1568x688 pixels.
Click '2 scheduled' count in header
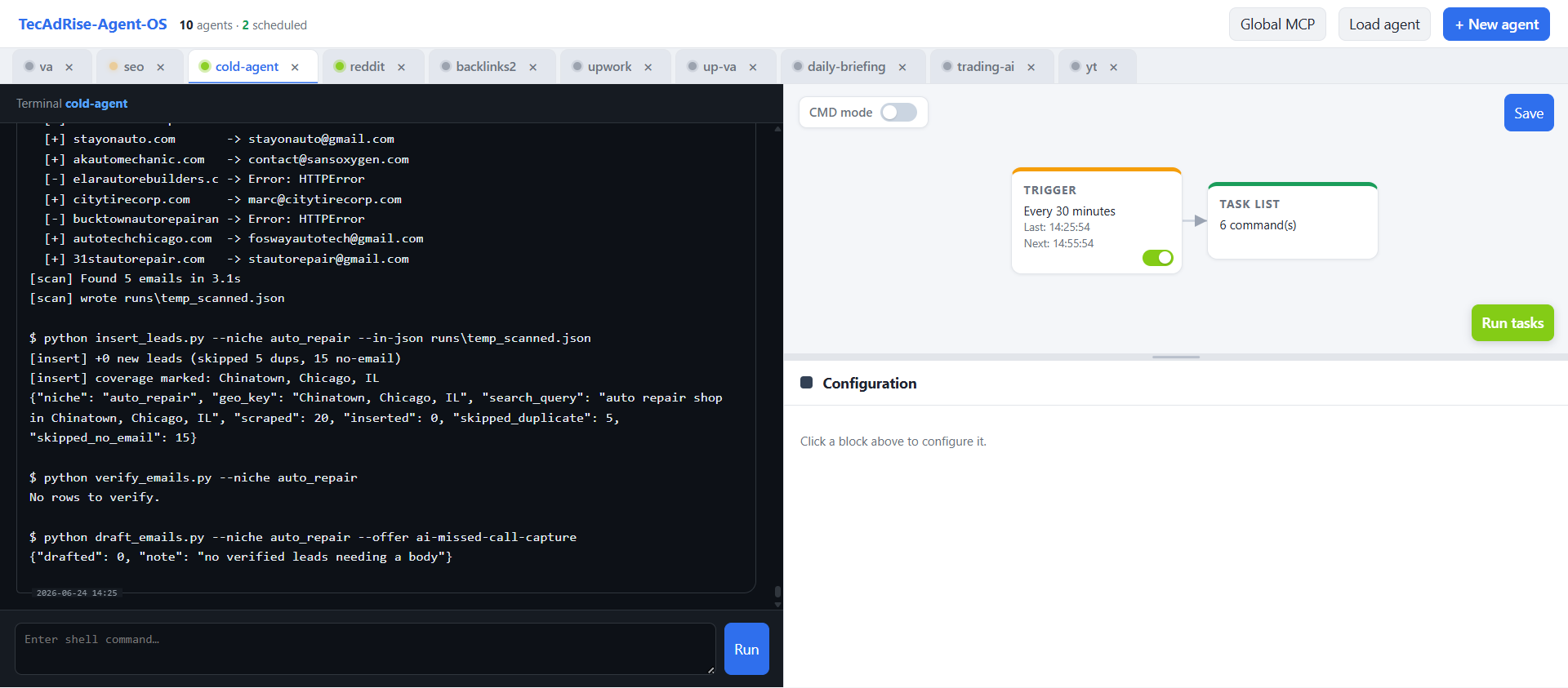point(274,25)
